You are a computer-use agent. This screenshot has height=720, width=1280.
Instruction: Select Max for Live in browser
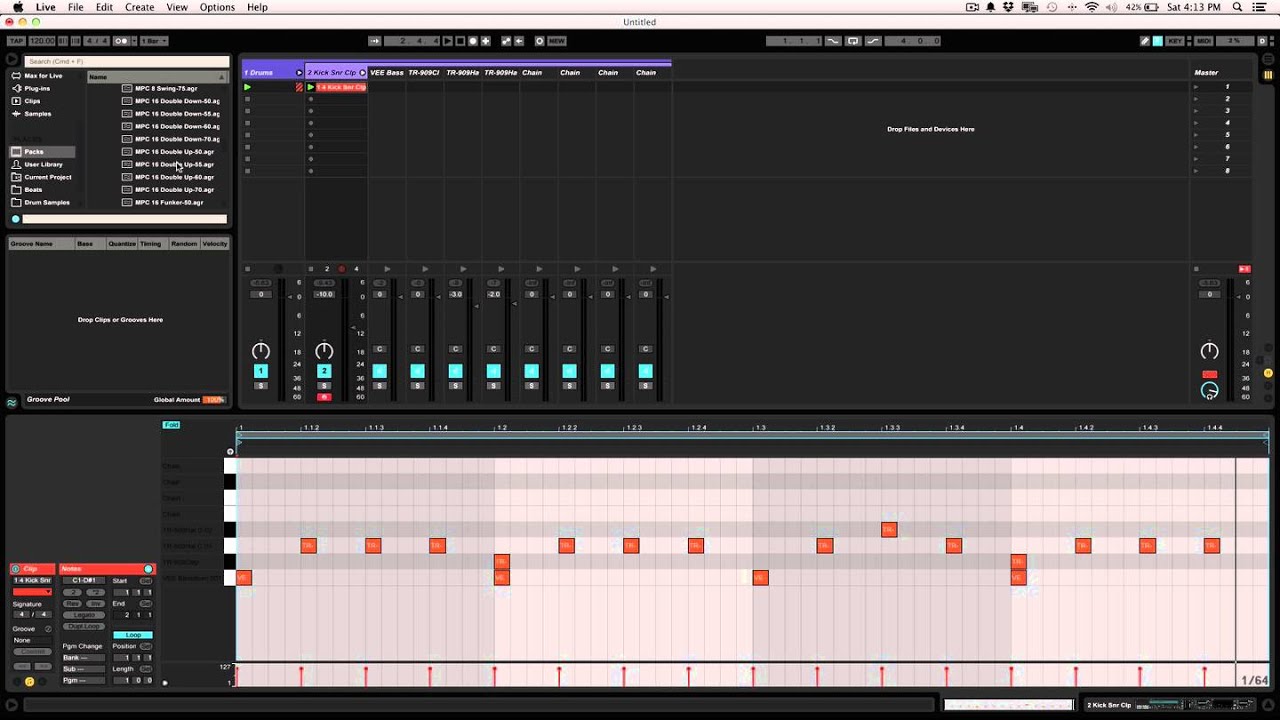(43, 76)
